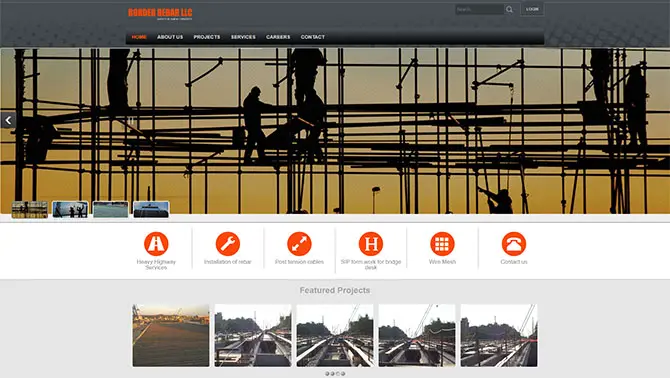This screenshot has height=378, width=670.
Task: Open the Installation of rebar text link
Action: pos(228,262)
